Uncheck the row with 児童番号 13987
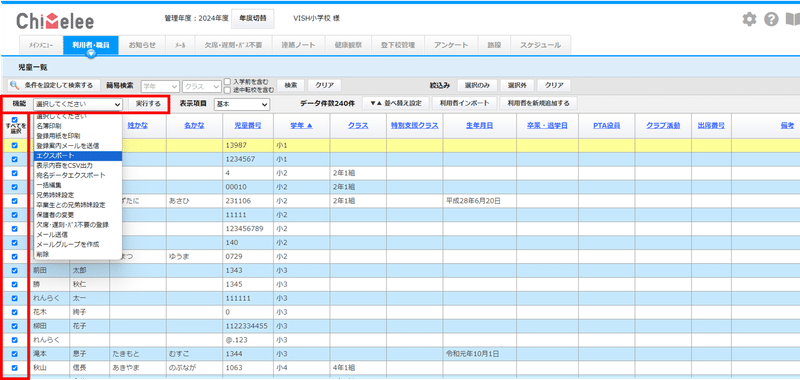800x380 pixels. pos(14,145)
